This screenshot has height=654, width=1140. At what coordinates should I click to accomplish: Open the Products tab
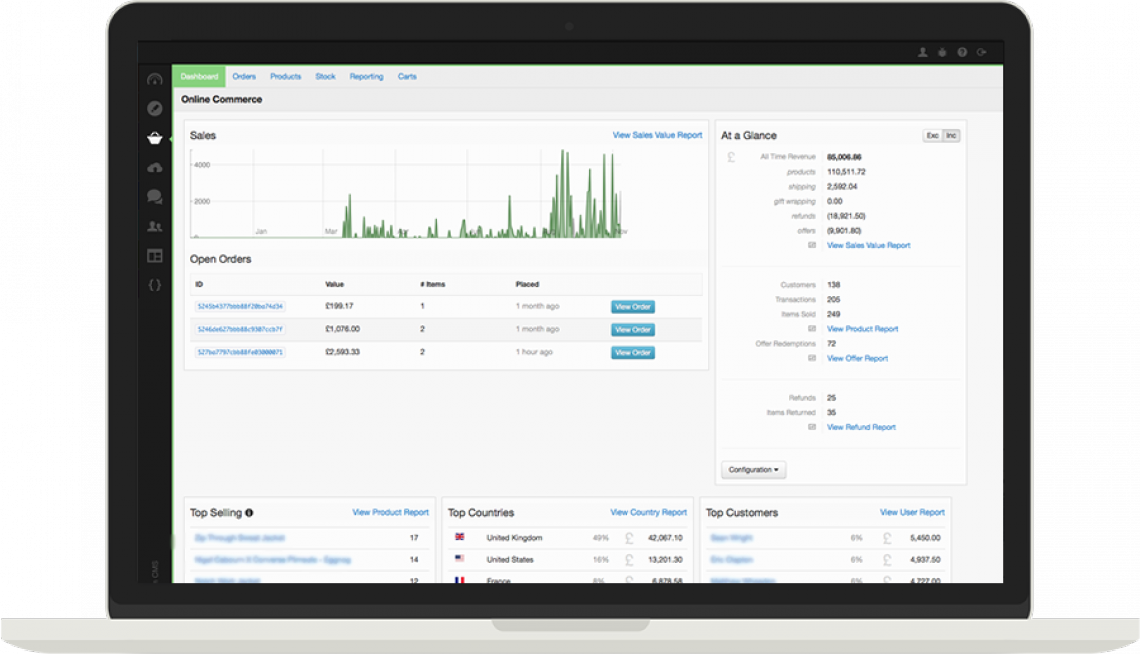pyautogui.click(x=286, y=76)
